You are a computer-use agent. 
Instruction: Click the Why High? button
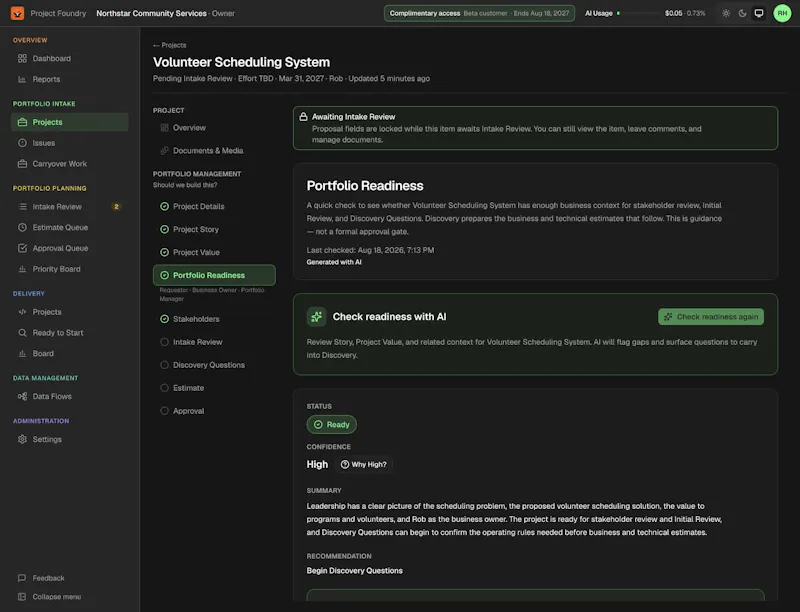click(364, 465)
